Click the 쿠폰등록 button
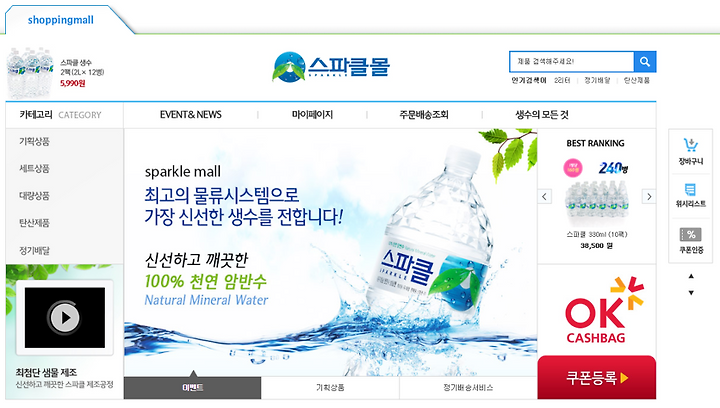 click(x=596, y=377)
